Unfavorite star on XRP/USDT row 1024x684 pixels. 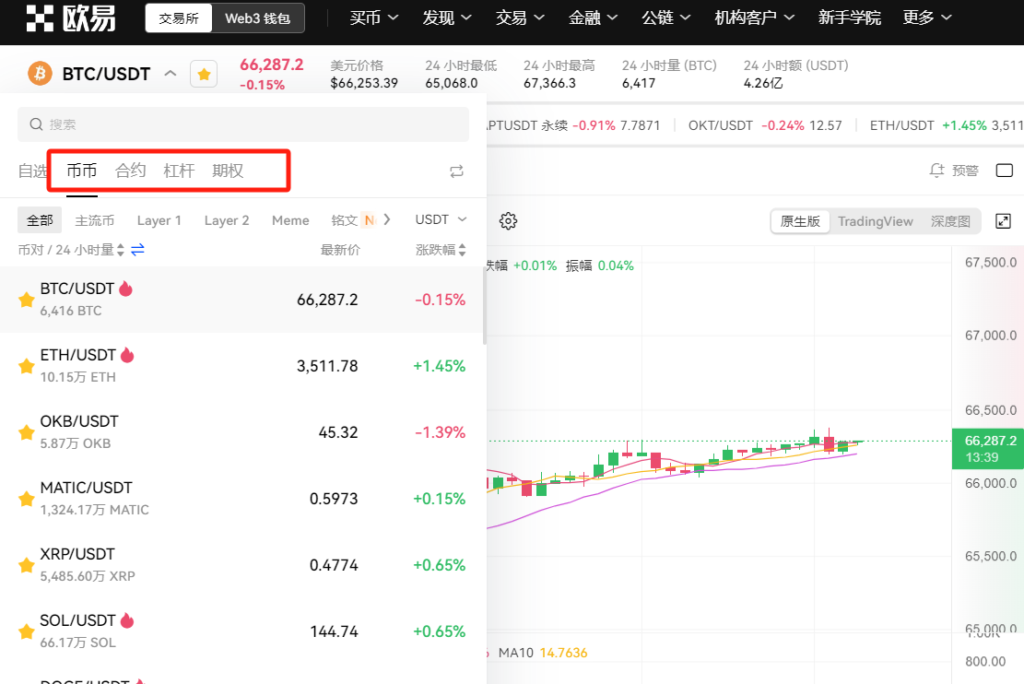26,565
